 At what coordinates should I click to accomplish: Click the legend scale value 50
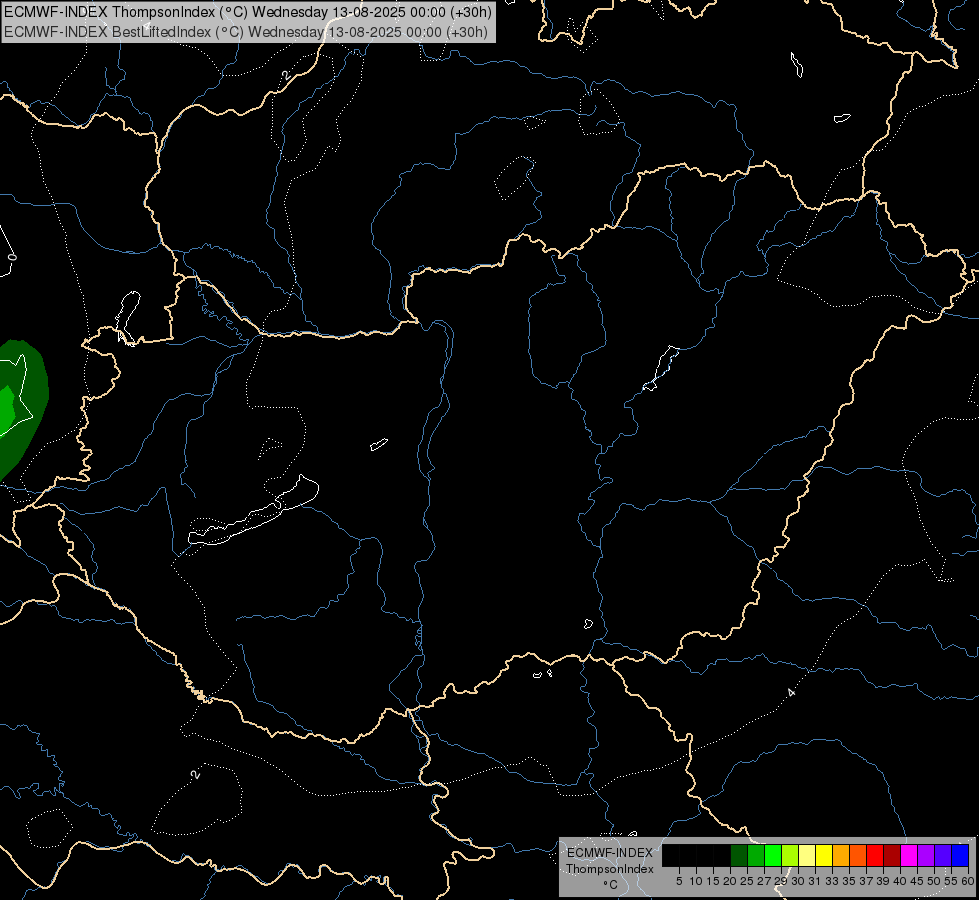pyautogui.click(x=934, y=881)
